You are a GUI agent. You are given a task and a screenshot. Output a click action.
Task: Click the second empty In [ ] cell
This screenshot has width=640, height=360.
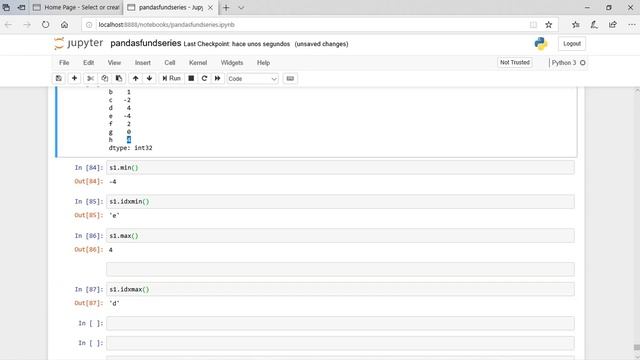tap(340, 343)
